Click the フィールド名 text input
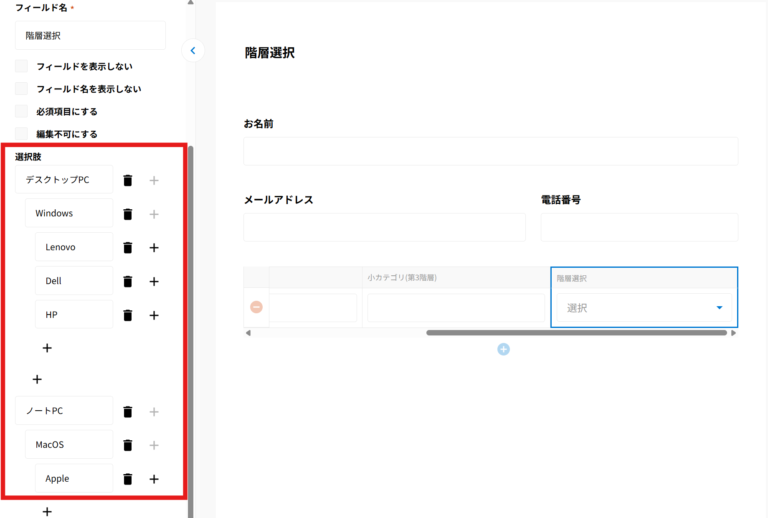This screenshot has height=518, width=768. point(90,35)
